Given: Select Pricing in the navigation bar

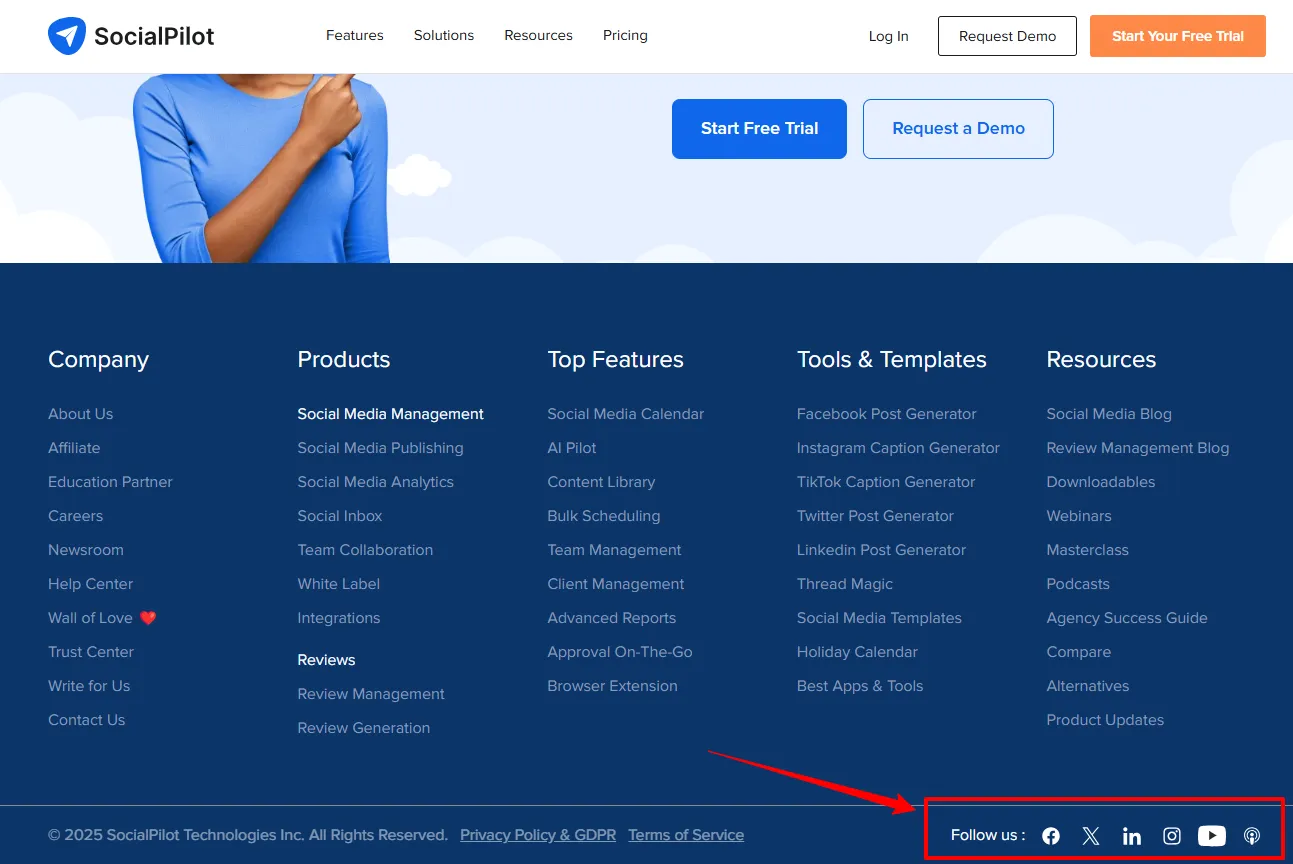Looking at the screenshot, I should point(624,35).
